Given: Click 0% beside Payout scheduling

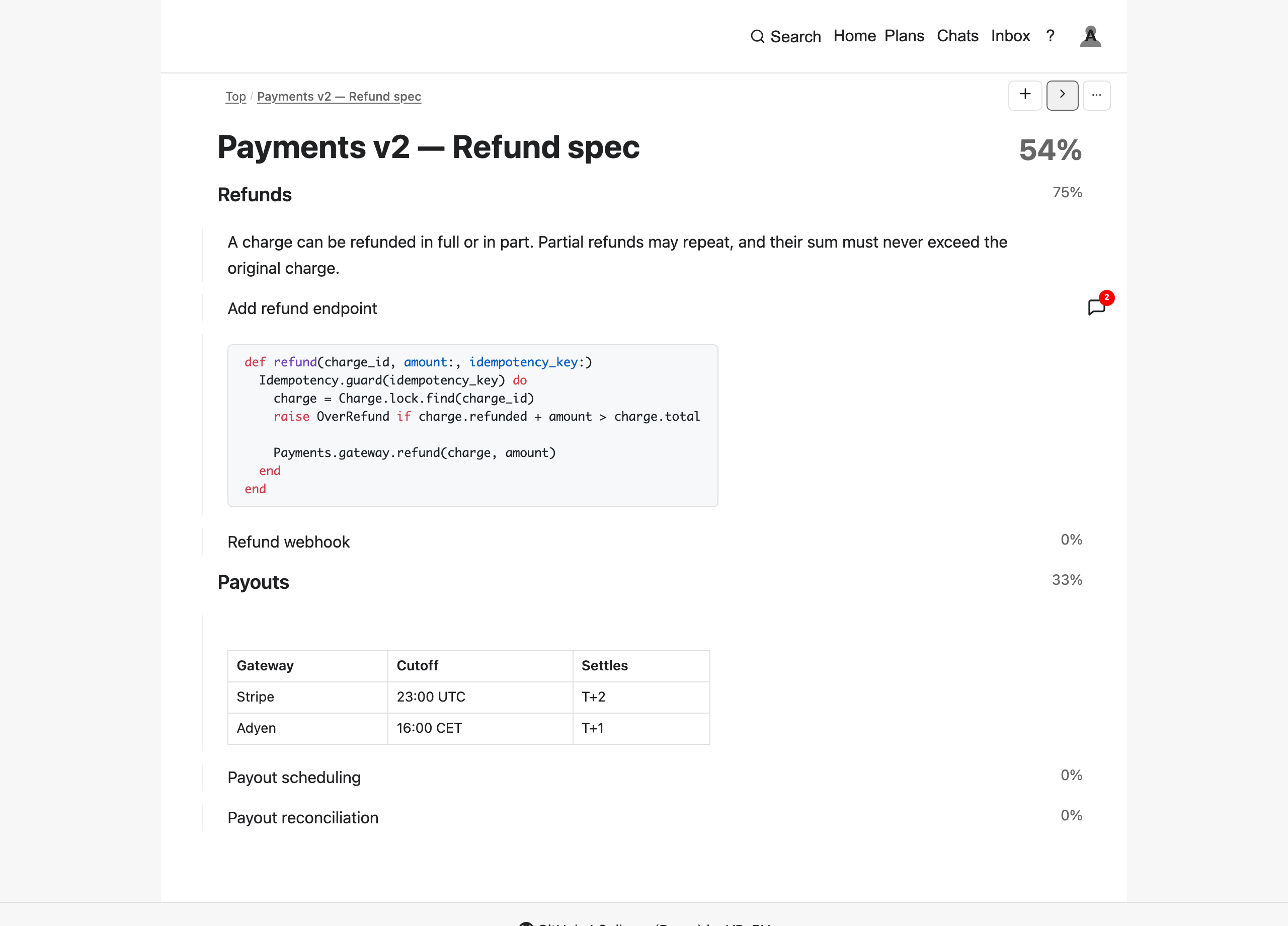Looking at the screenshot, I should tap(1071, 775).
